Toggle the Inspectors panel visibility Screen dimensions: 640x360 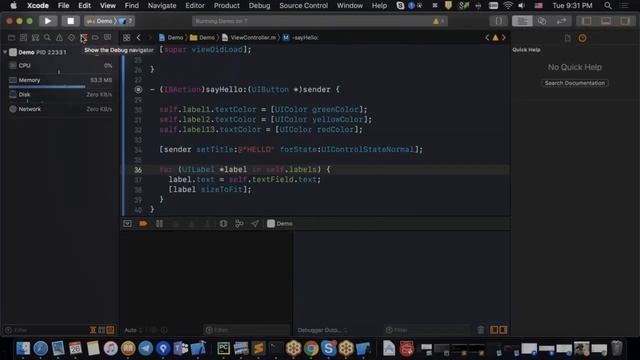[625, 21]
